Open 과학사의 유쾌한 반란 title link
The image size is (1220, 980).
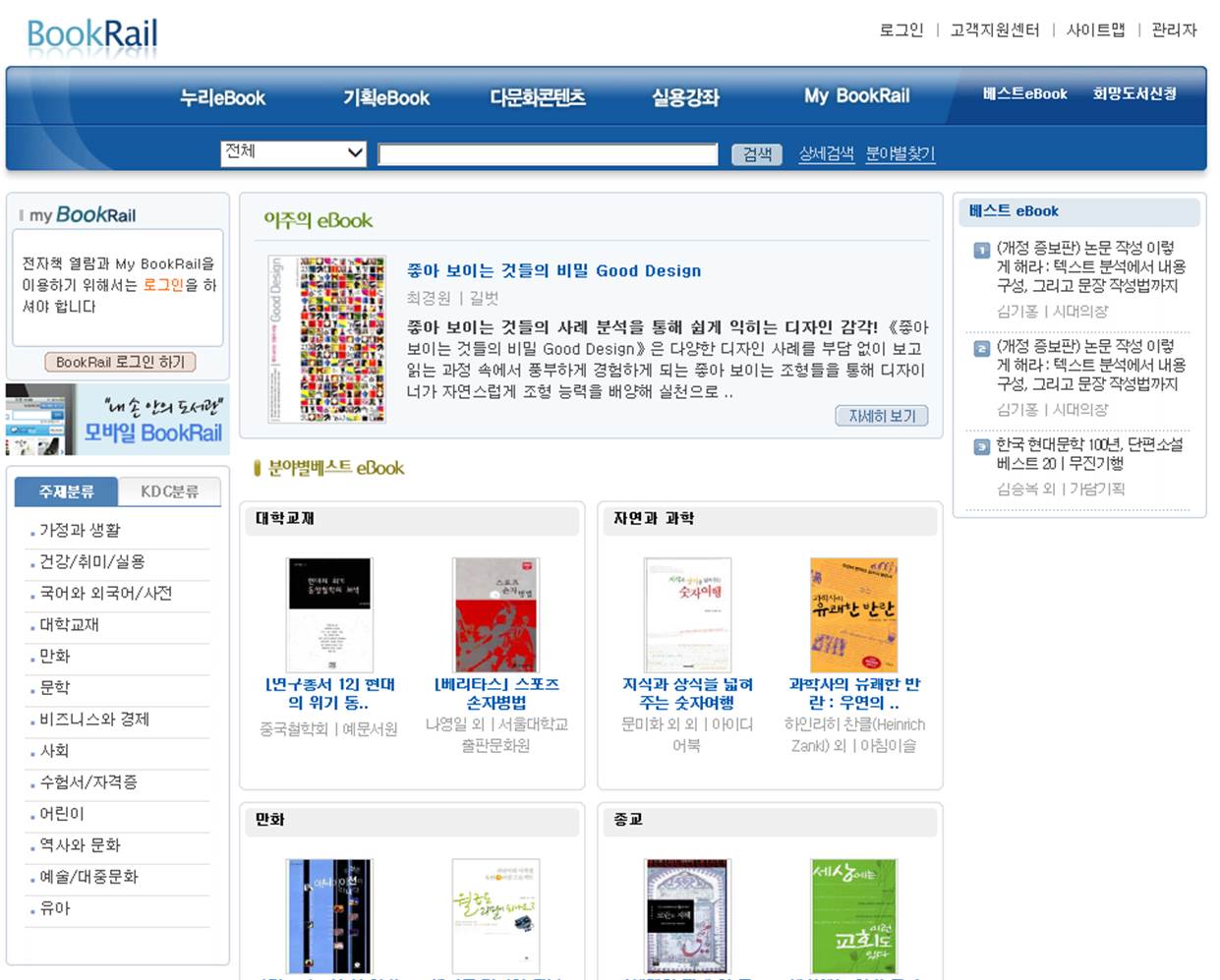pyautogui.click(x=854, y=693)
